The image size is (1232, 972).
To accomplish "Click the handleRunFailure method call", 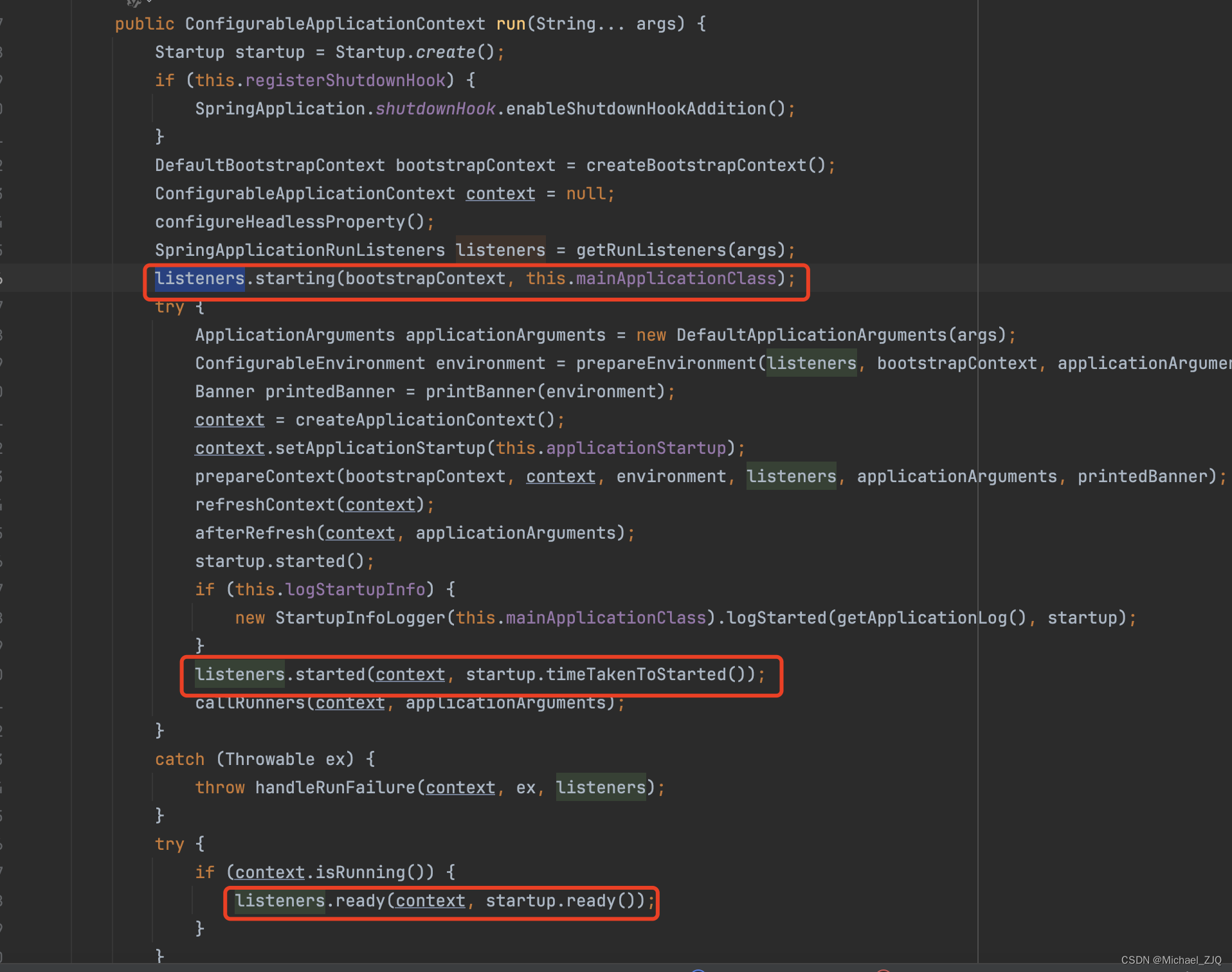I will pos(335,788).
